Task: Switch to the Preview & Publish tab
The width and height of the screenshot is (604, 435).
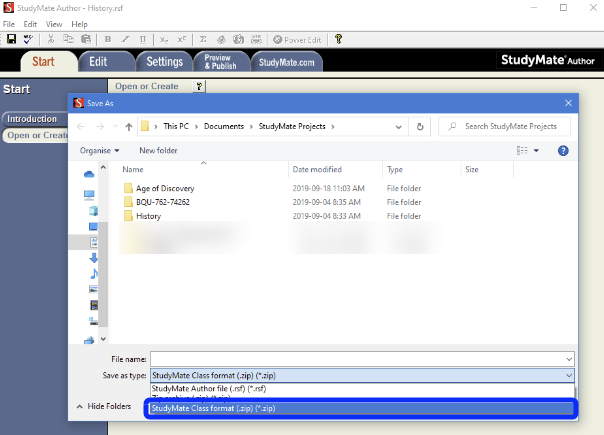Action: (221, 62)
